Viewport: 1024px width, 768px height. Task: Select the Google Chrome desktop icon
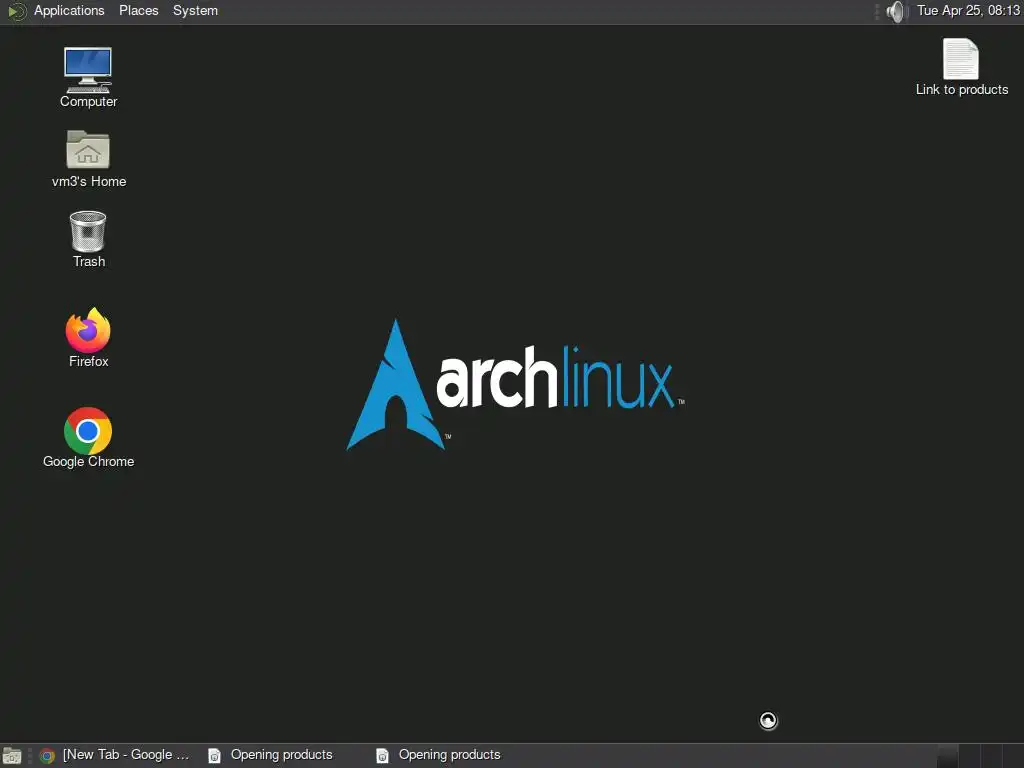click(x=88, y=438)
